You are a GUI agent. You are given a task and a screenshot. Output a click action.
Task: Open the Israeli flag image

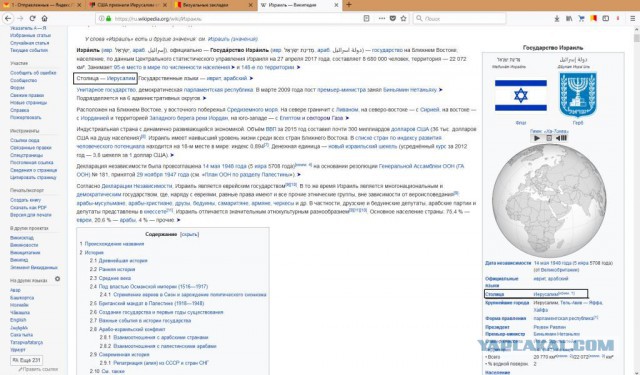(521, 95)
